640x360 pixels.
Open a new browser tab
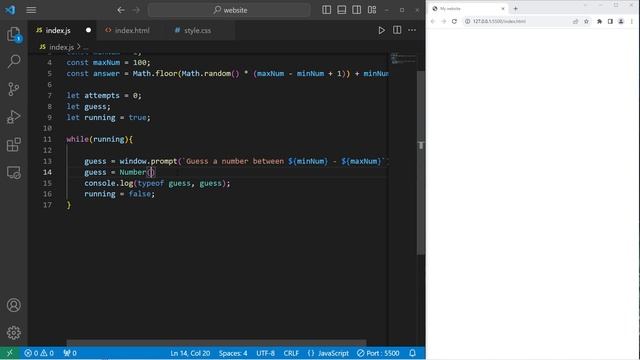coord(516,9)
